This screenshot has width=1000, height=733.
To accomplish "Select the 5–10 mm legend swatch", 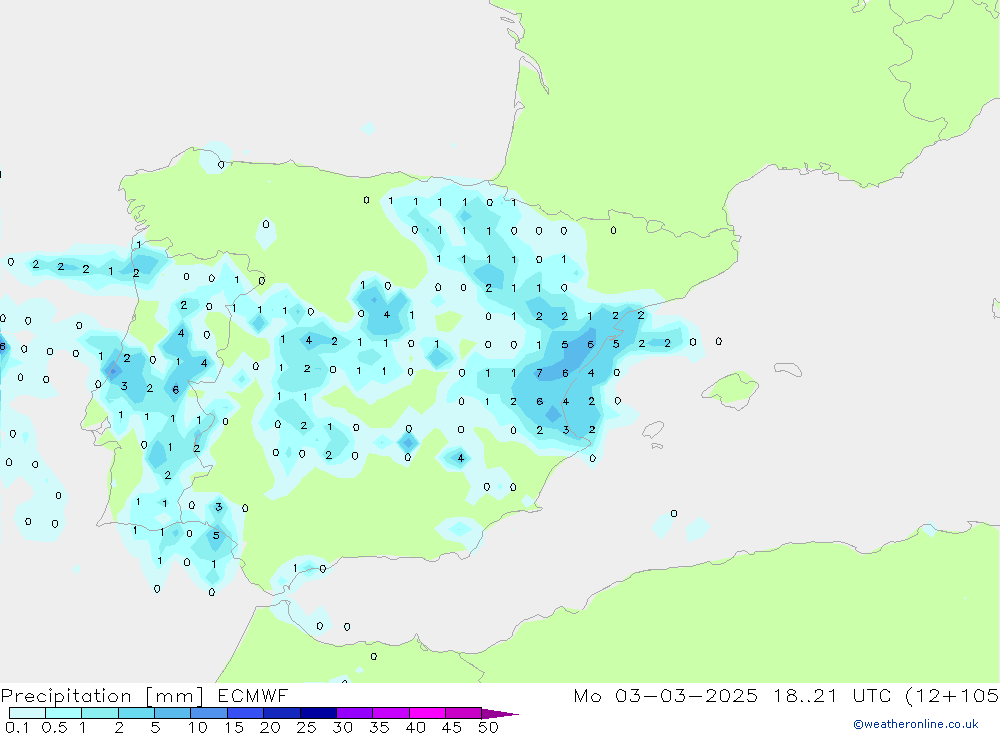I will (x=172, y=713).
